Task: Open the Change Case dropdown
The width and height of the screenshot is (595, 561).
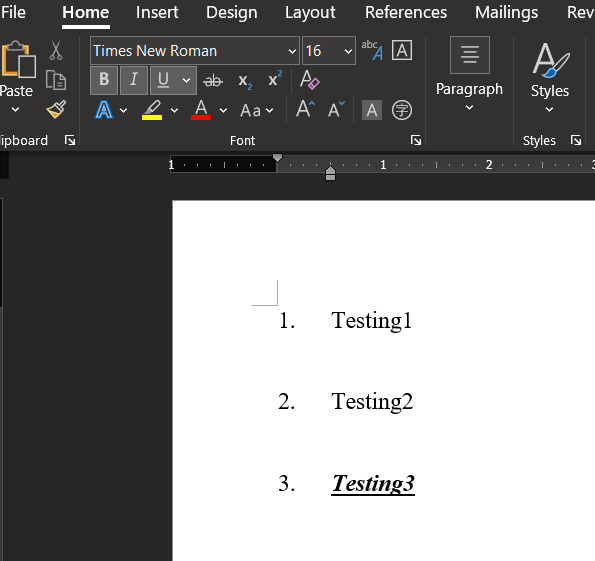Action: 257,110
